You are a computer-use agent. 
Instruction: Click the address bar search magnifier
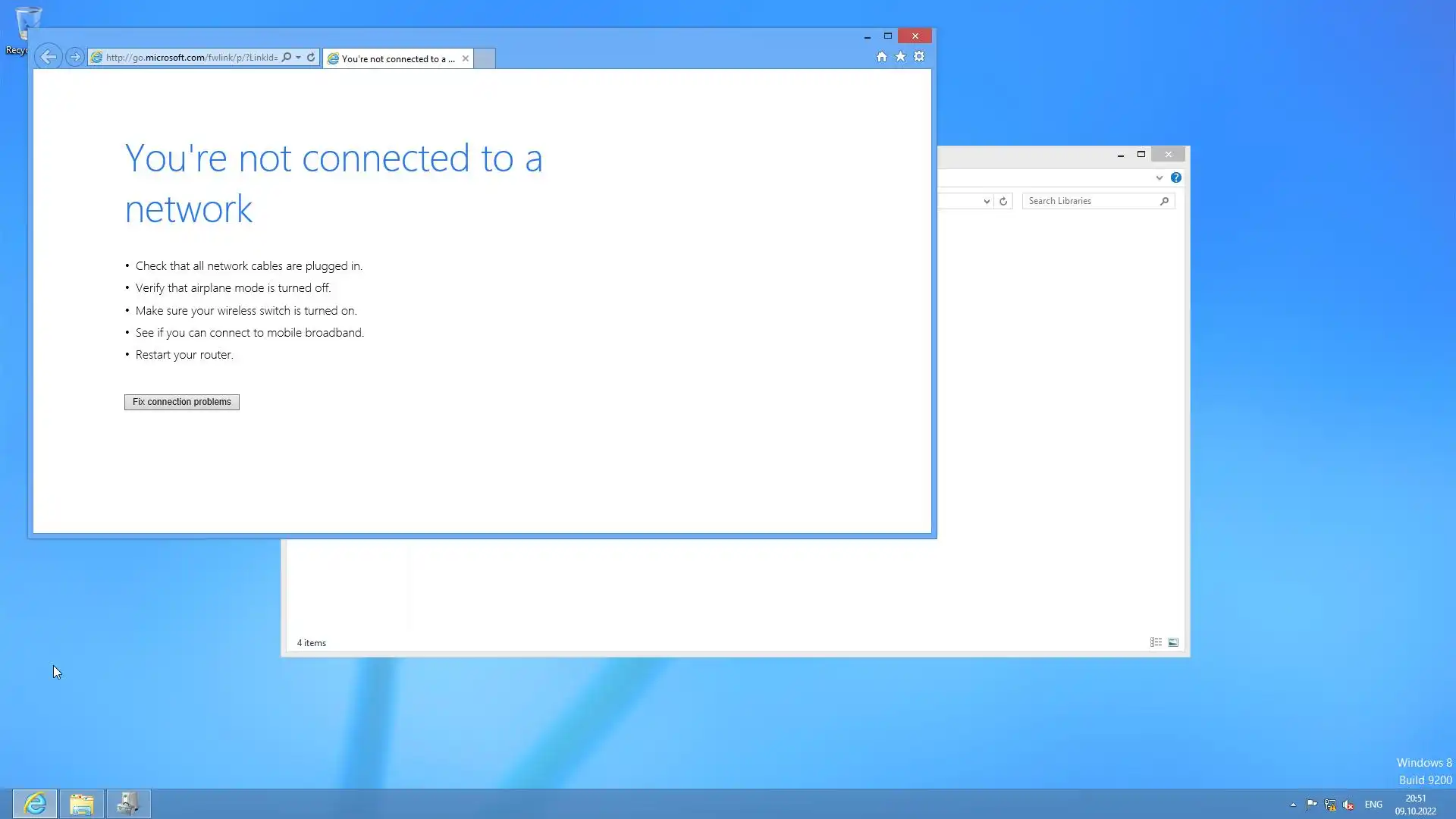tap(287, 57)
